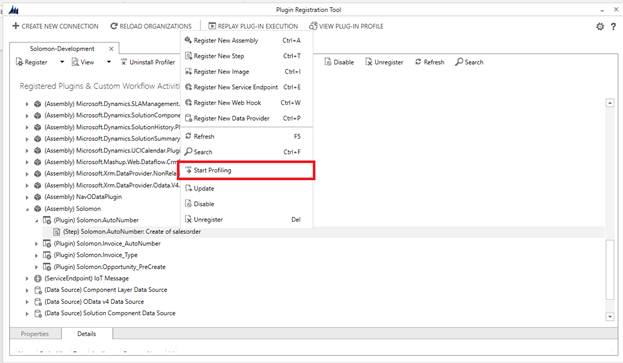
Task: Choose Disable in the context menu
Action: tap(246, 204)
